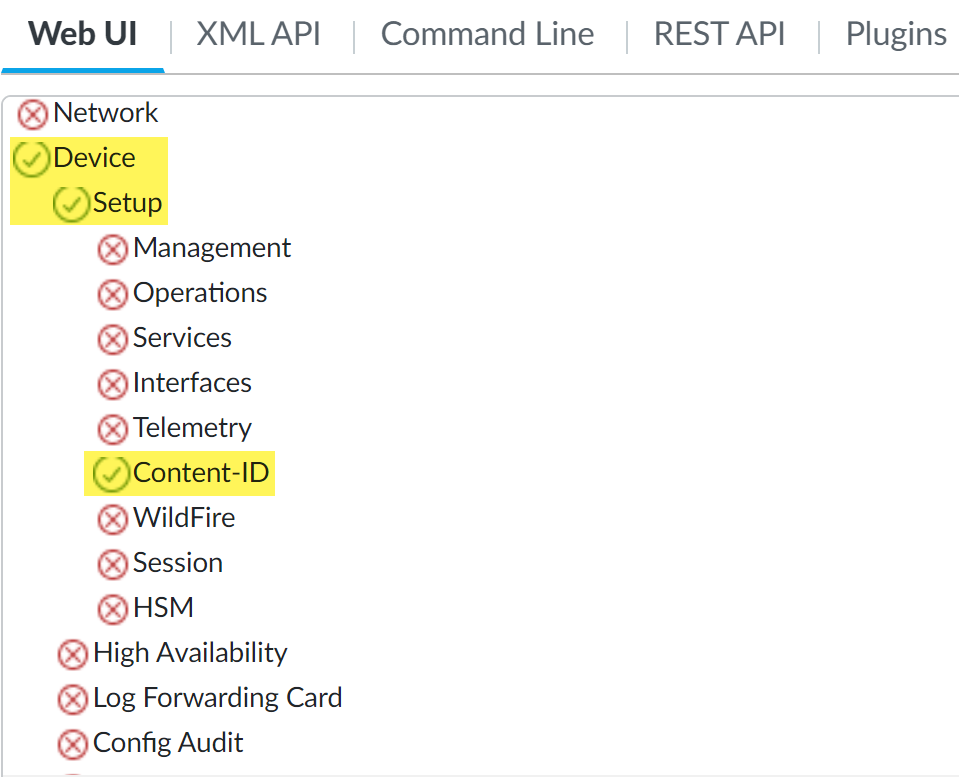Enable the Operations permission icon
The width and height of the screenshot is (959, 777).
(112, 294)
